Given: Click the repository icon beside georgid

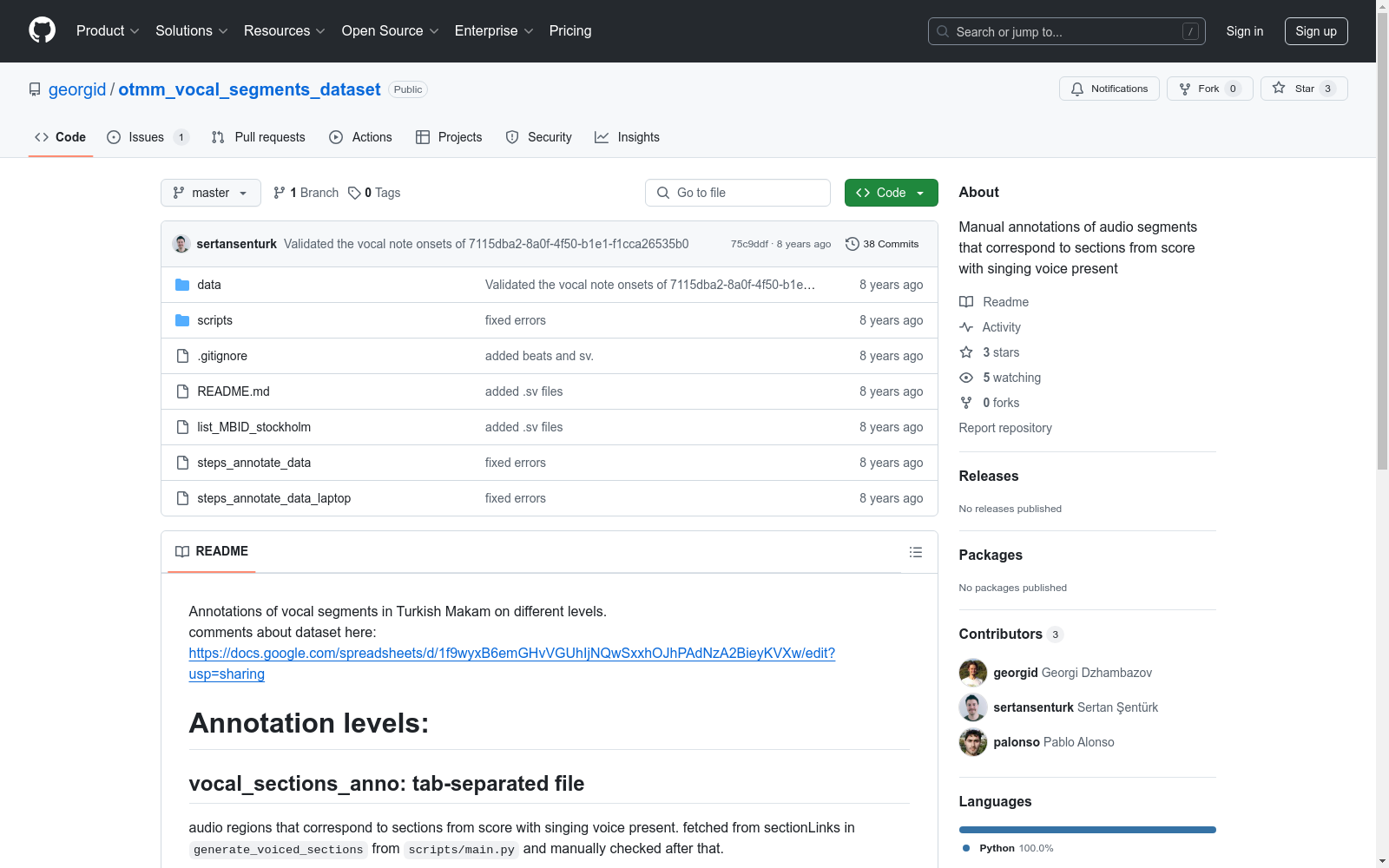Looking at the screenshot, I should tap(35, 89).
